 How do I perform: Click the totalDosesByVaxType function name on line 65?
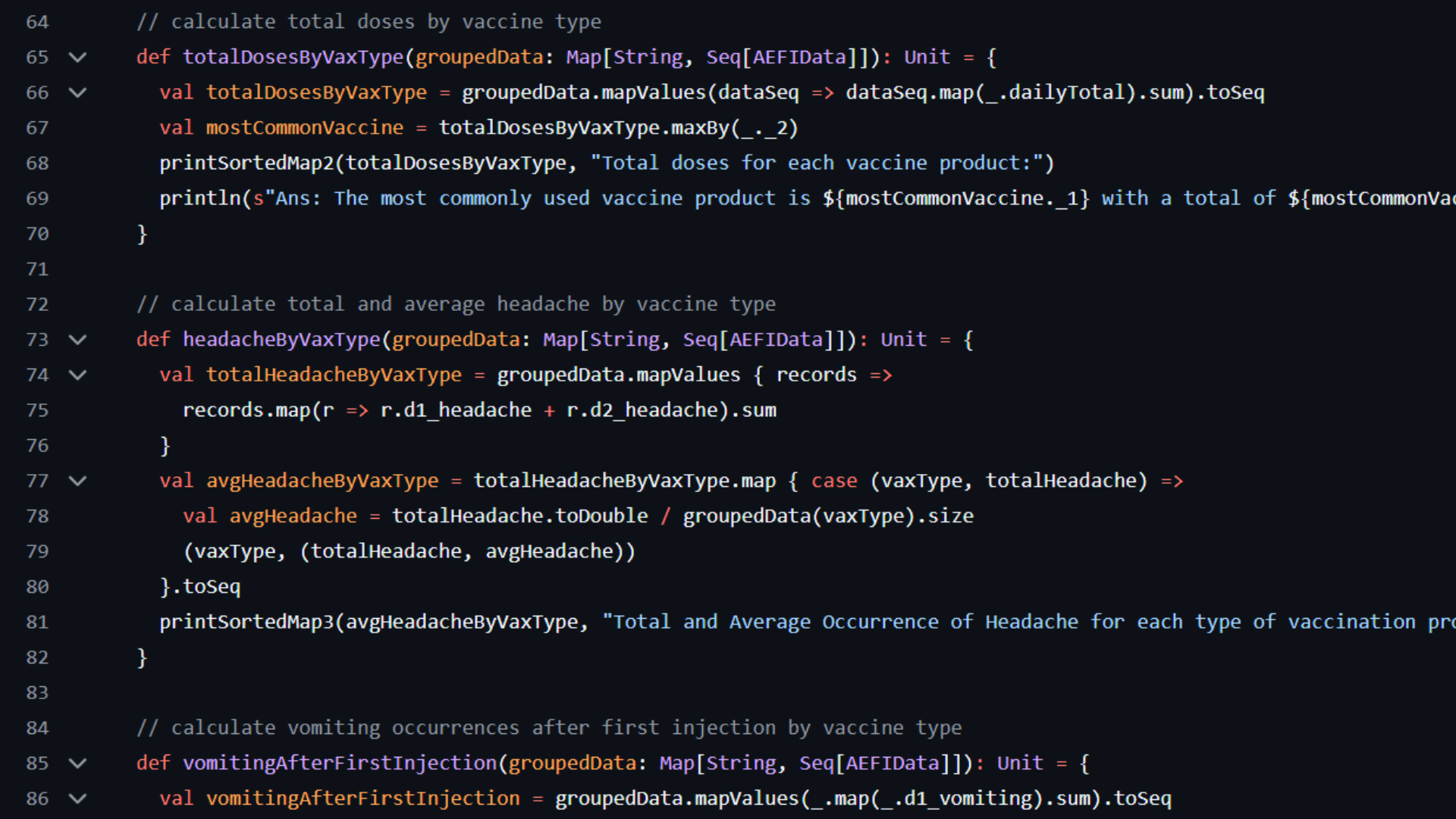click(x=293, y=58)
